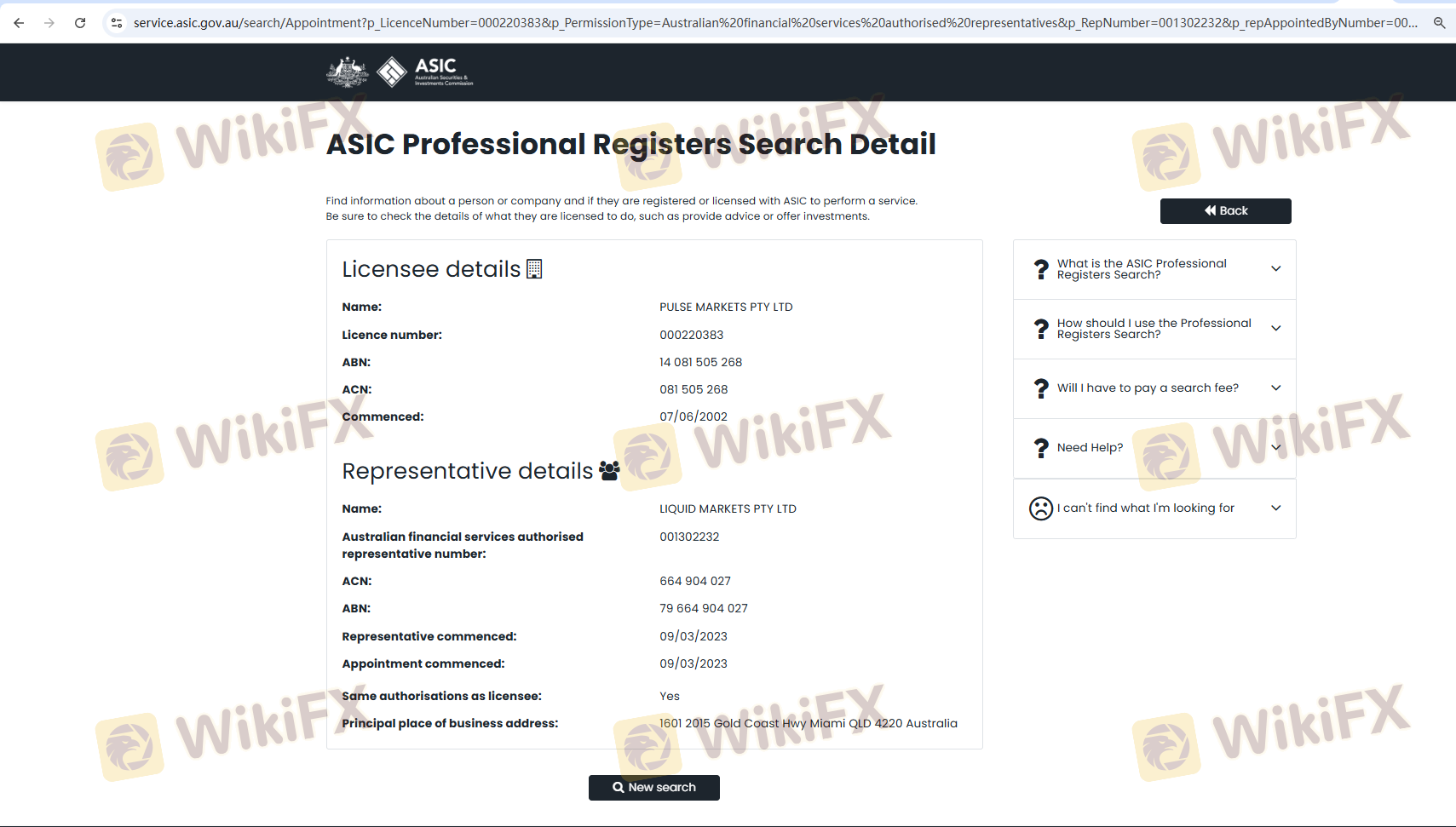
Task: Expand 'What is the ASIC Professional Registers Search?'
Action: point(1275,269)
